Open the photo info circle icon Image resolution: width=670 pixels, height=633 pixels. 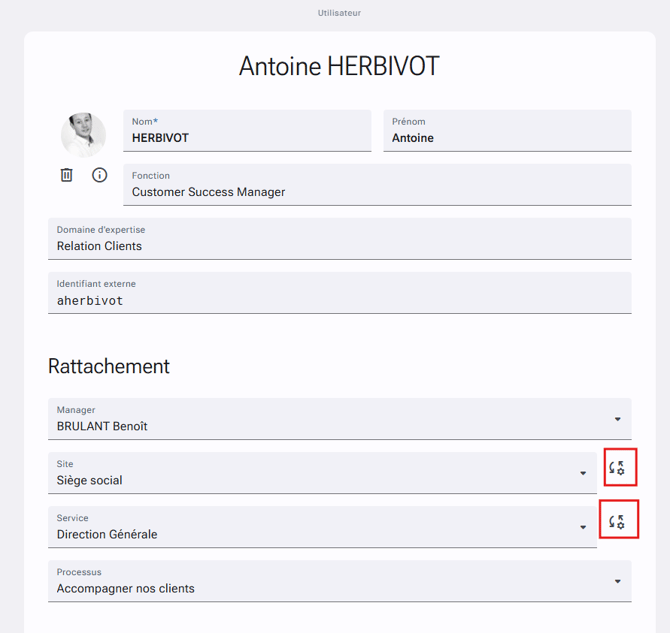(100, 175)
